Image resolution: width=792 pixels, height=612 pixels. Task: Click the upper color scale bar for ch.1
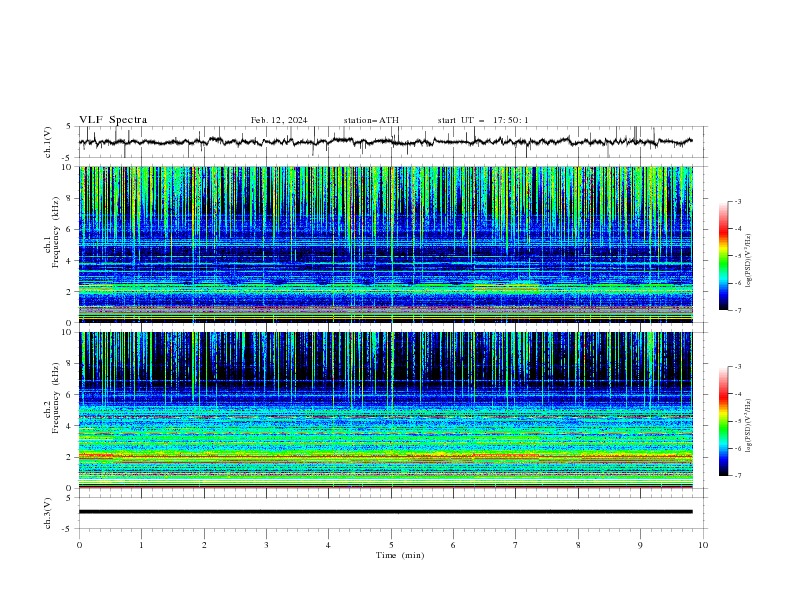(x=724, y=256)
